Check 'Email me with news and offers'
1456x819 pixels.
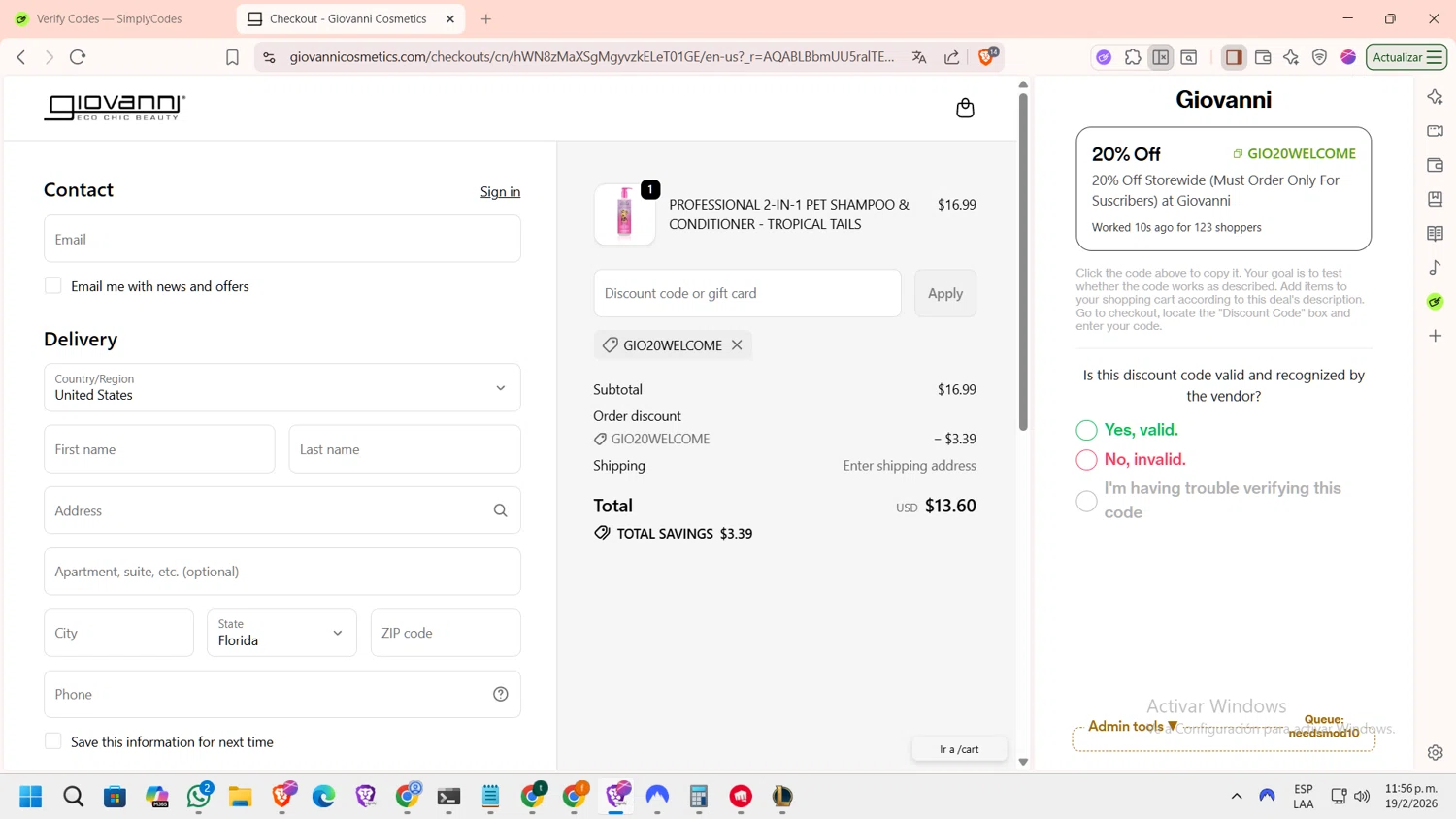pyautogui.click(x=53, y=285)
